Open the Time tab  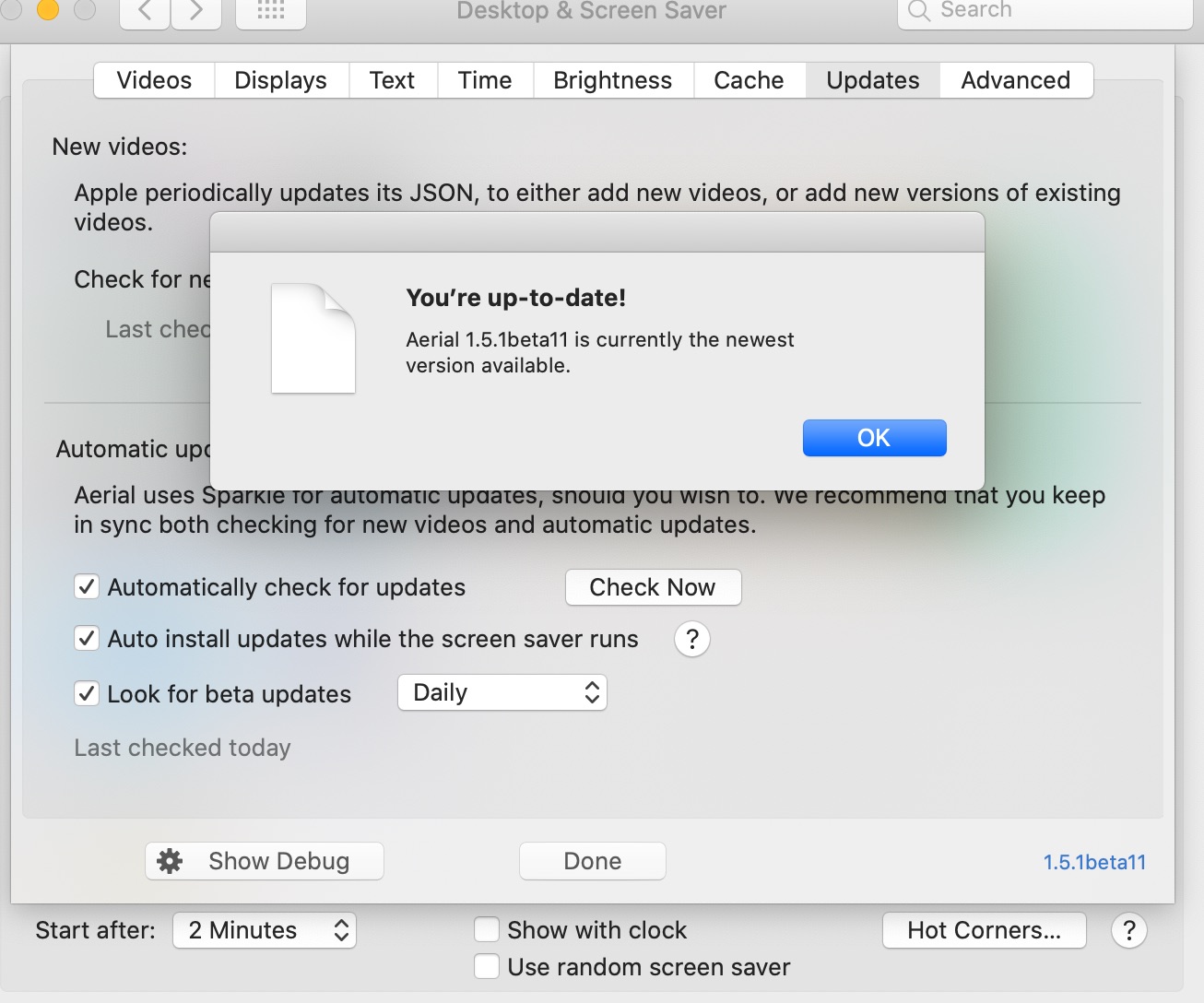pos(485,80)
